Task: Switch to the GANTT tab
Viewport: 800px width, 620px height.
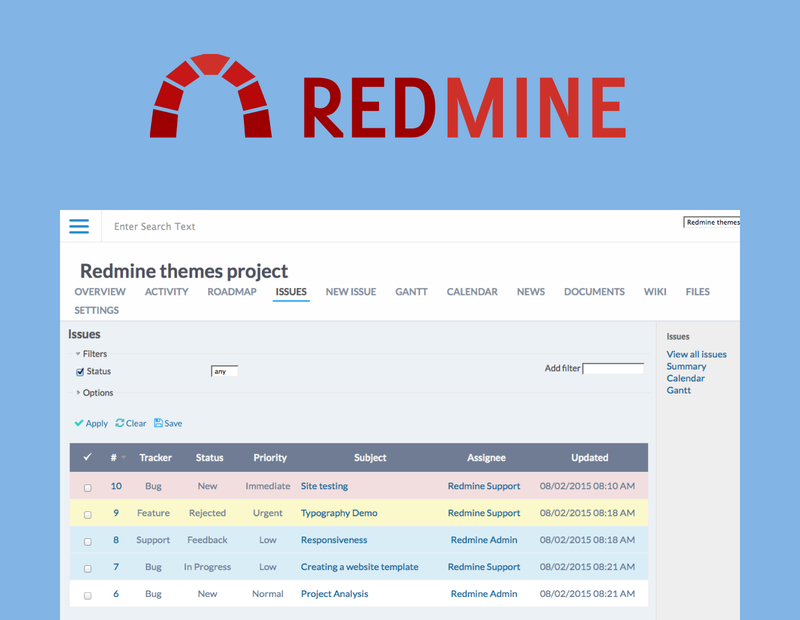Action: click(411, 291)
